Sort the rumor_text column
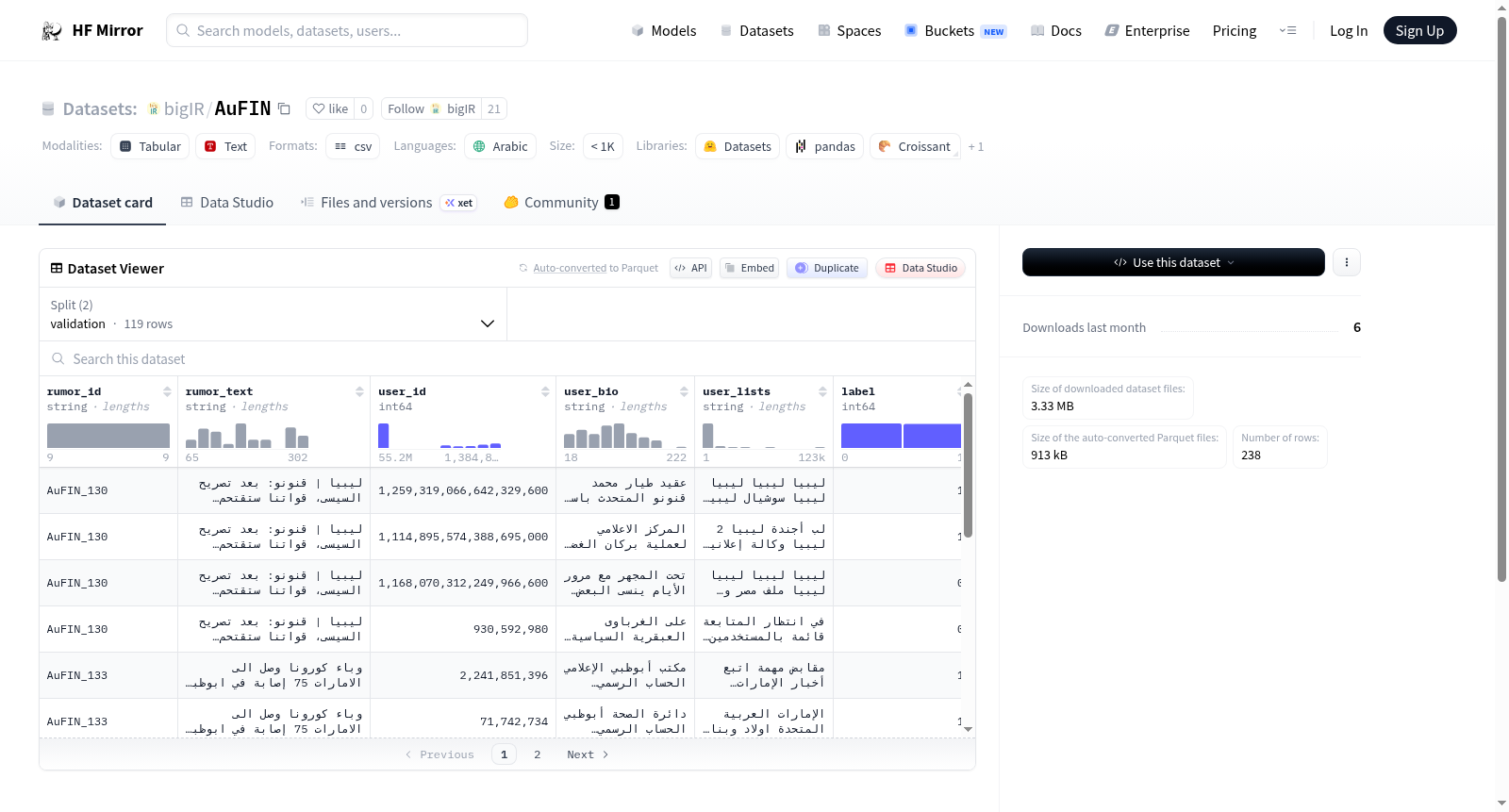The height and width of the screenshot is (812, 1509). click(x=359, y=391)
